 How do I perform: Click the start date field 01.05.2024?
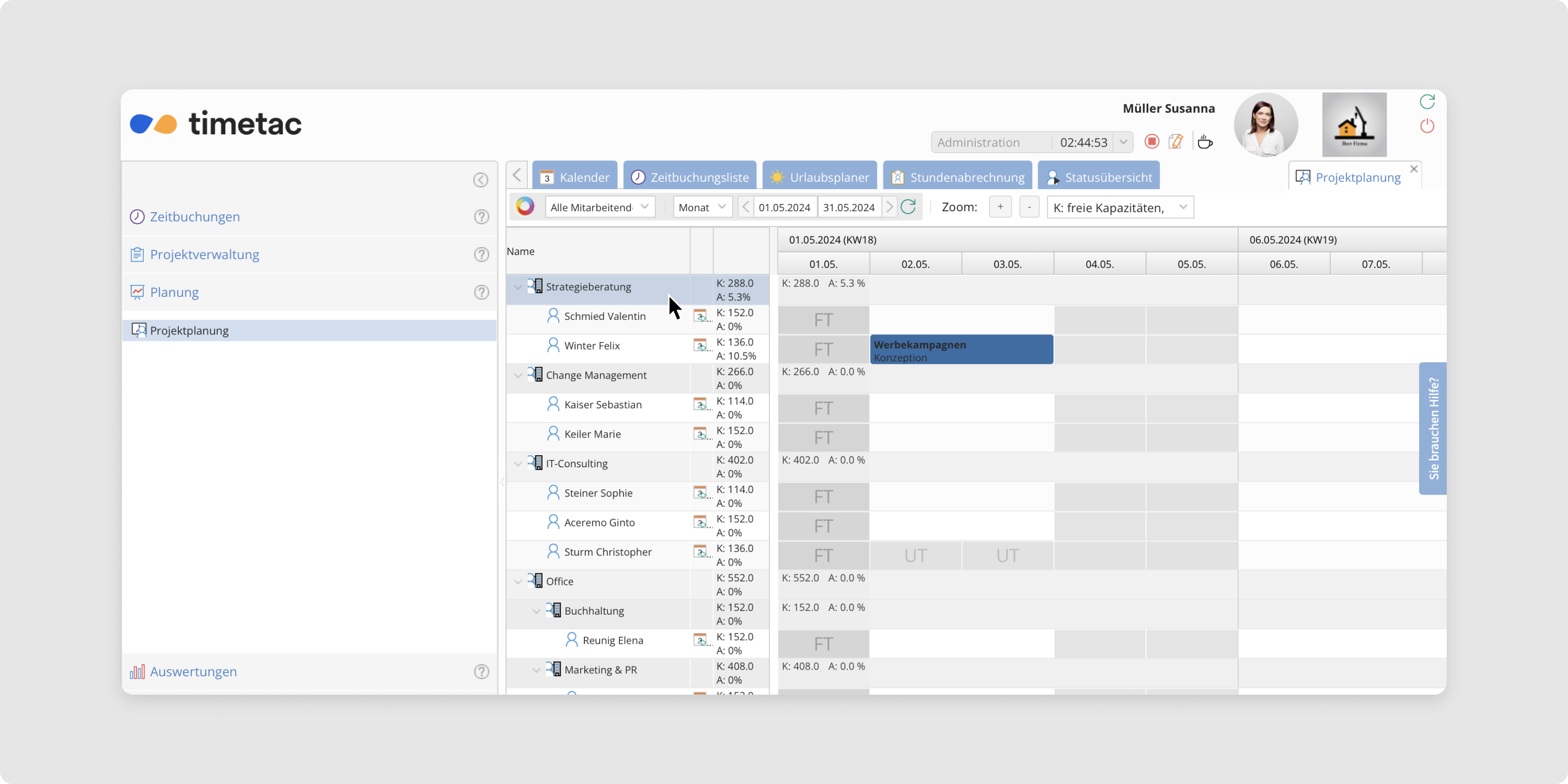(784, 207)
